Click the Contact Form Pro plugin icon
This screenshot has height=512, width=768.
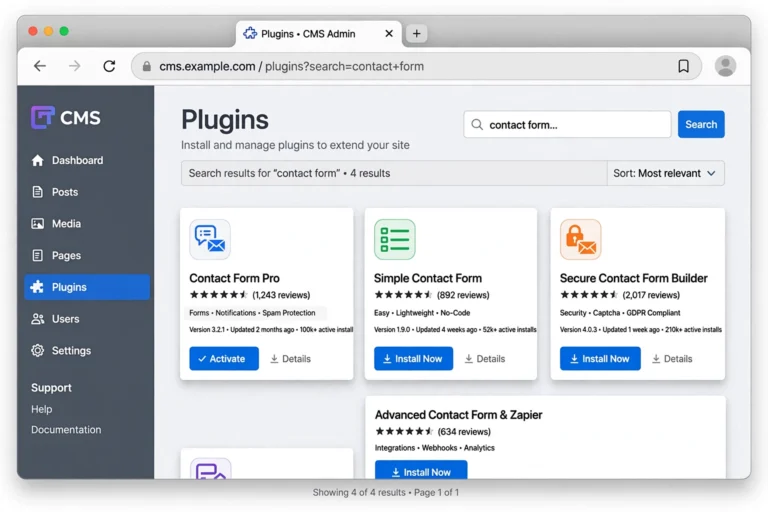pyautogui.click(x=210, y=239)
